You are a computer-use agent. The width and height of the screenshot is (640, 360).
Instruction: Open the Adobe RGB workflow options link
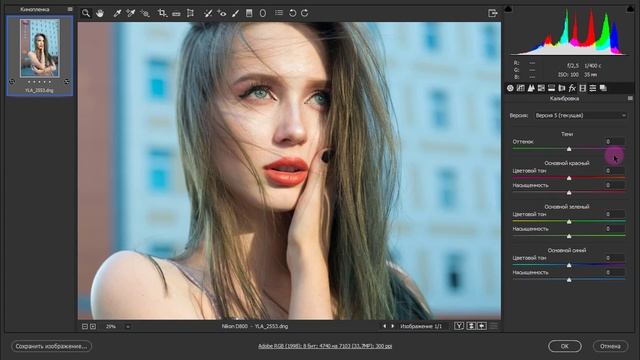point(325,346)
